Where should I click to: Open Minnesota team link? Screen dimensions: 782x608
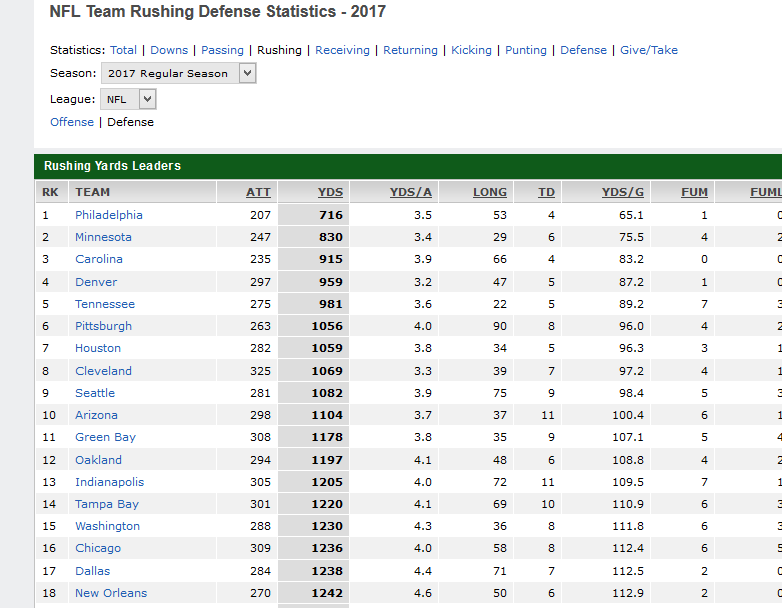click(103, 237)
